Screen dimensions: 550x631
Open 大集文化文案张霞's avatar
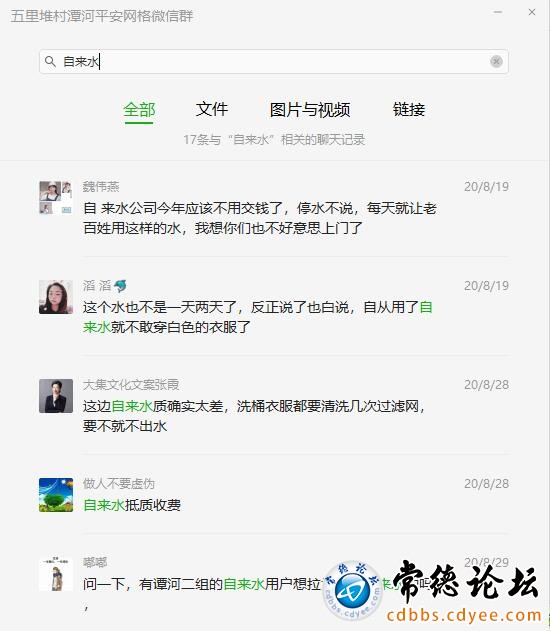(x=56, y=396)
